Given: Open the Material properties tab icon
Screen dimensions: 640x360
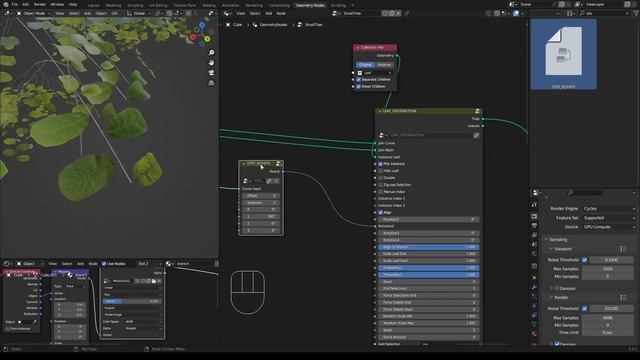Looking at the screenshot, I should click(x=534, y=333).
